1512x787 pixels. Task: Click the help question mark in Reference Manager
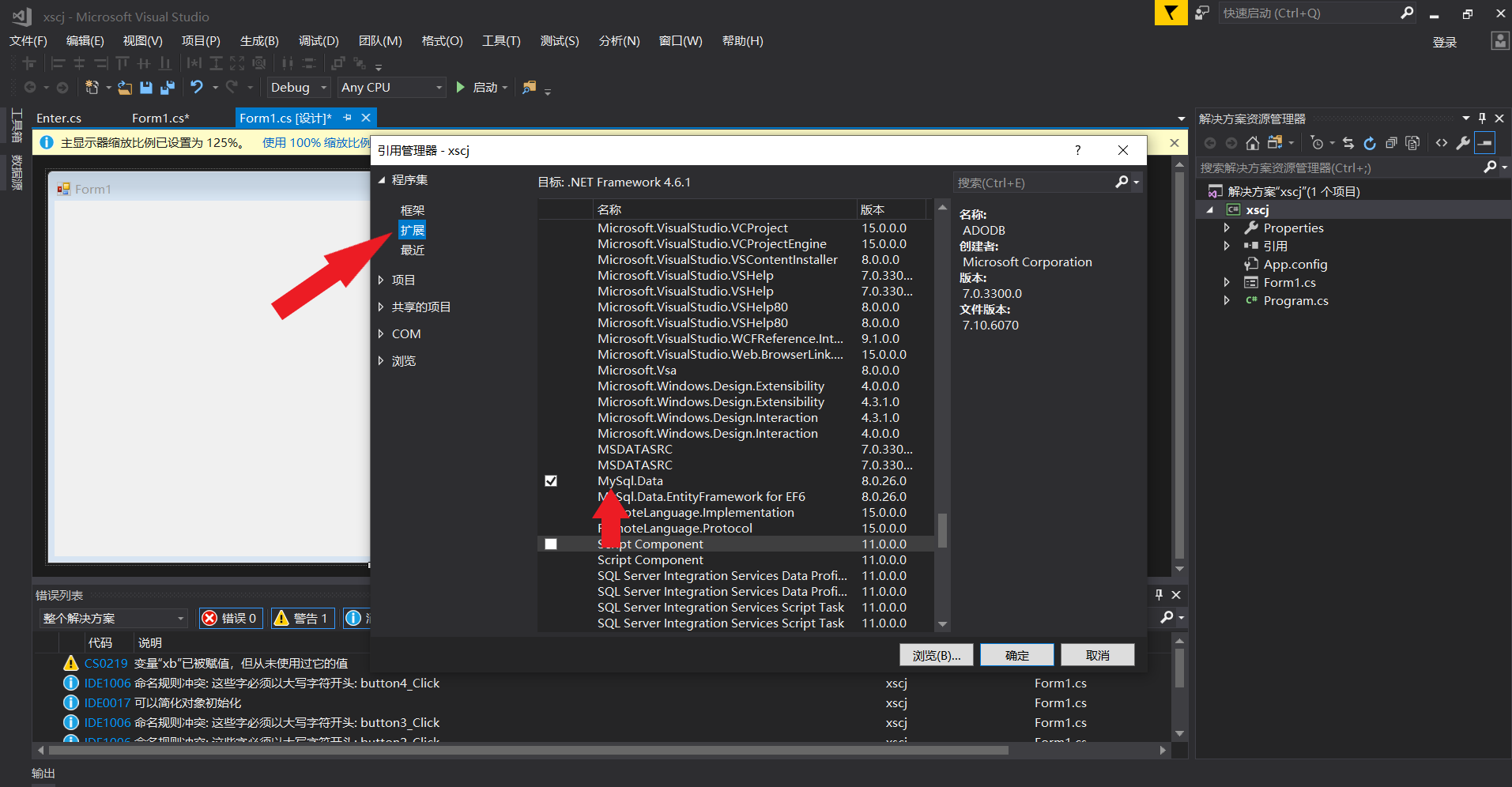pyautogui.click(x=1077, y=150)
